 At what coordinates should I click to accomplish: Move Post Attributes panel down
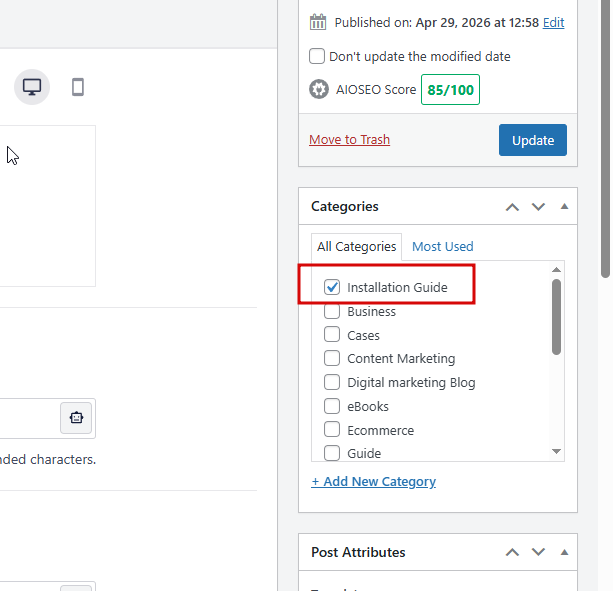tap(538, 552)
